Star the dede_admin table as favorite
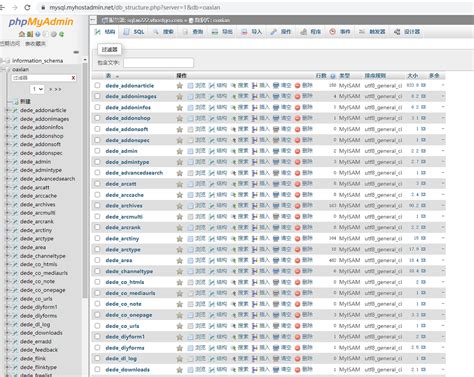The image size is (474, 377). pos(180,151)
